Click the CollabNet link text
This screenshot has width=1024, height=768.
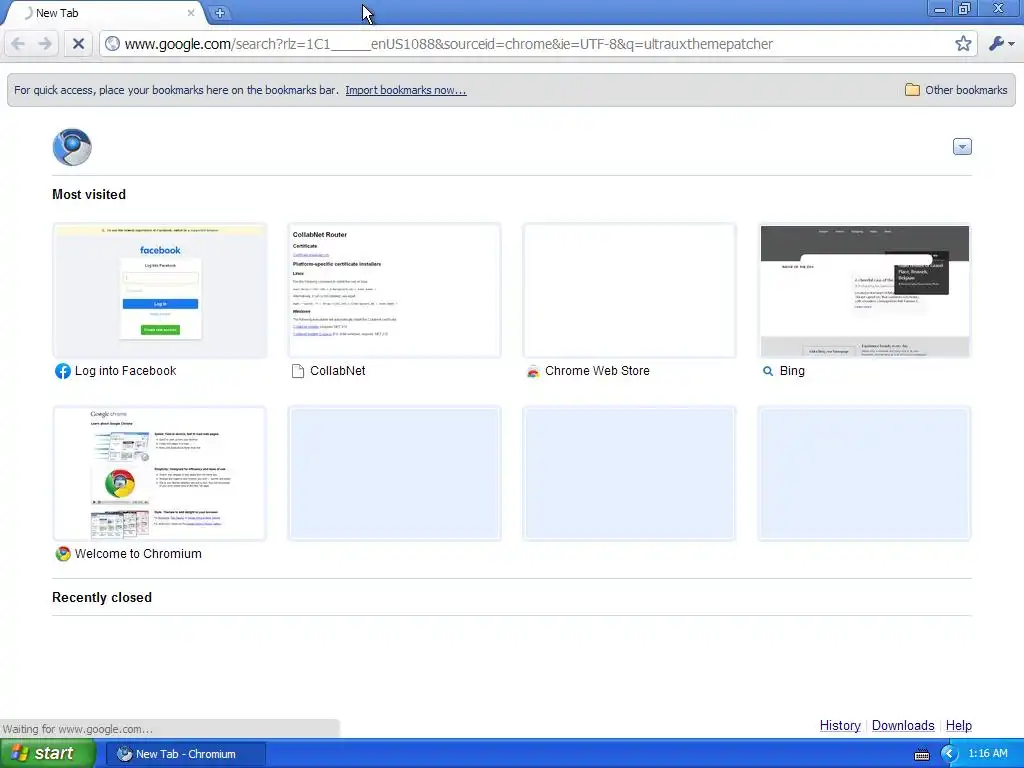(x=338, y=371)
